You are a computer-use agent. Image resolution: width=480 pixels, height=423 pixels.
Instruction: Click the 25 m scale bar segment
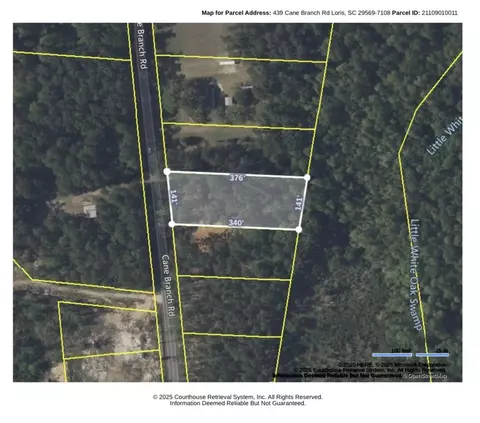pyautogui.click(x=432, y=355)
